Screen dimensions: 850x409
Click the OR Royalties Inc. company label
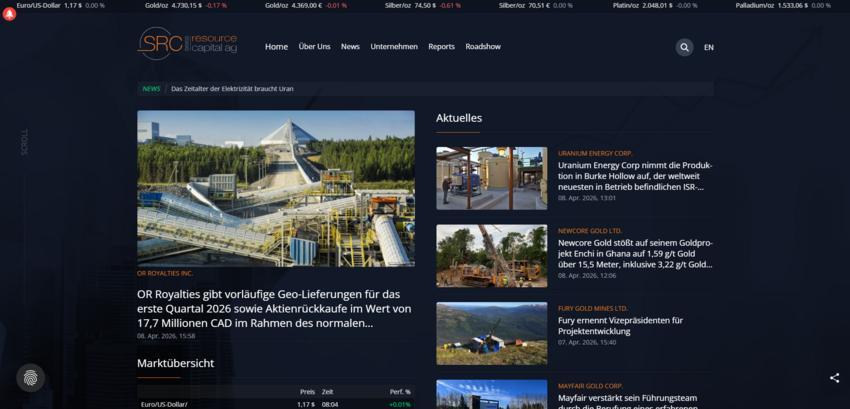click(x=165, y=273)
